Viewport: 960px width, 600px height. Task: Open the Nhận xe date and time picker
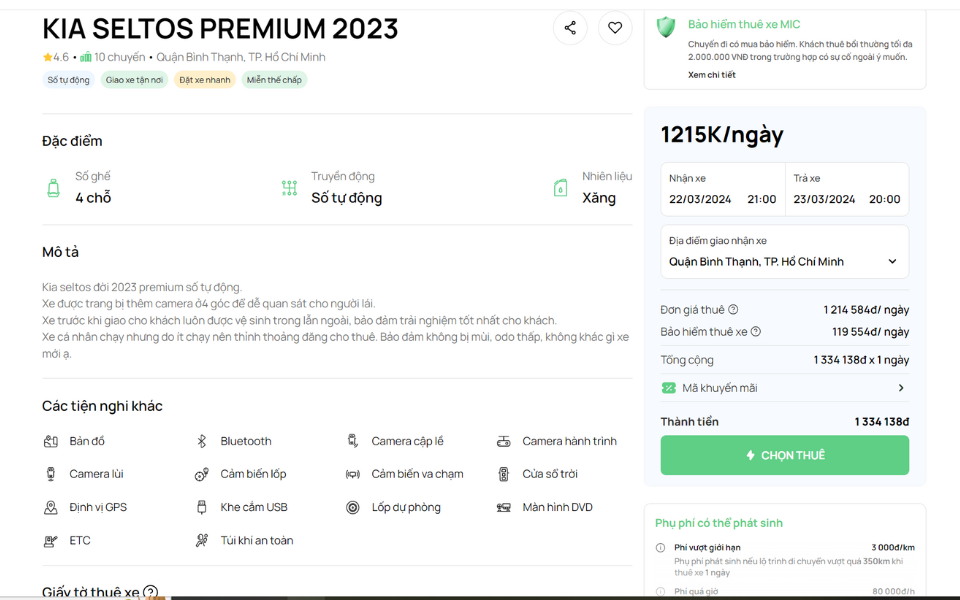722,189
